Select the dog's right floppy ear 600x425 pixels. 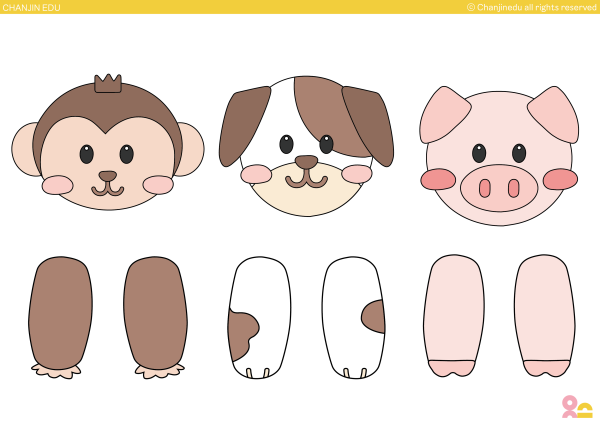370,123
